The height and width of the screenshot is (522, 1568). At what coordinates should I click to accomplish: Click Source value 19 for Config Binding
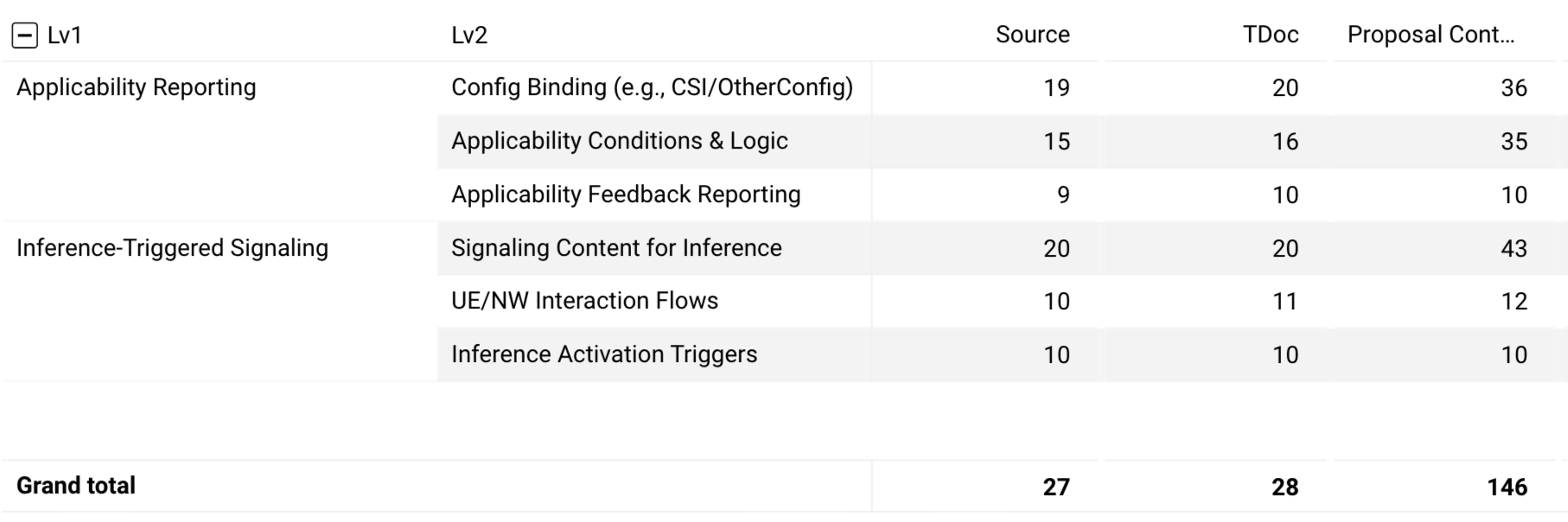coord(1056,88)
